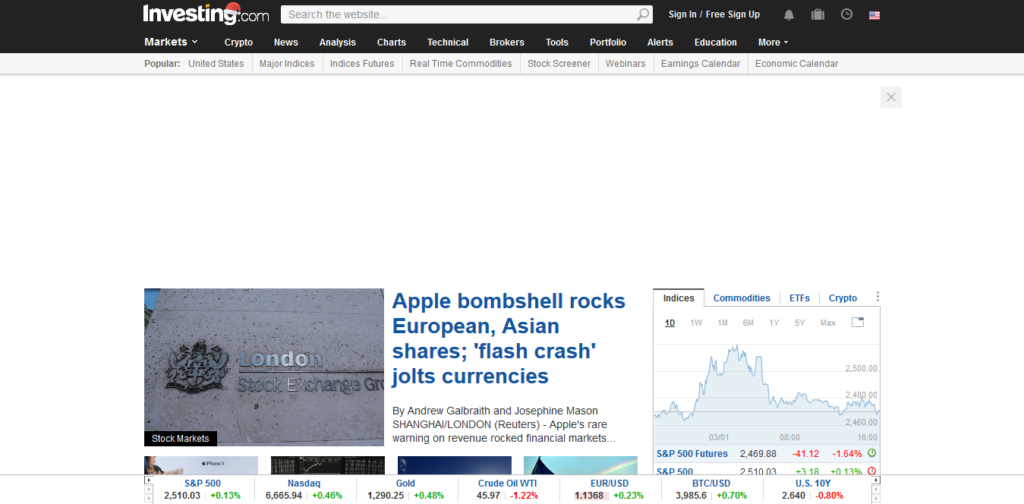The image size is (1024, 504).
Task: Select the Indices tab
Action: (x=679, y=298)
